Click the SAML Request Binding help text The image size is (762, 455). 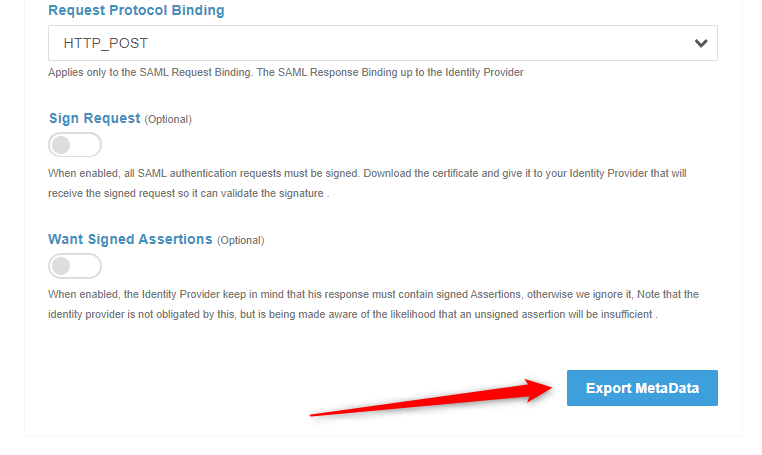click(285, 72)
